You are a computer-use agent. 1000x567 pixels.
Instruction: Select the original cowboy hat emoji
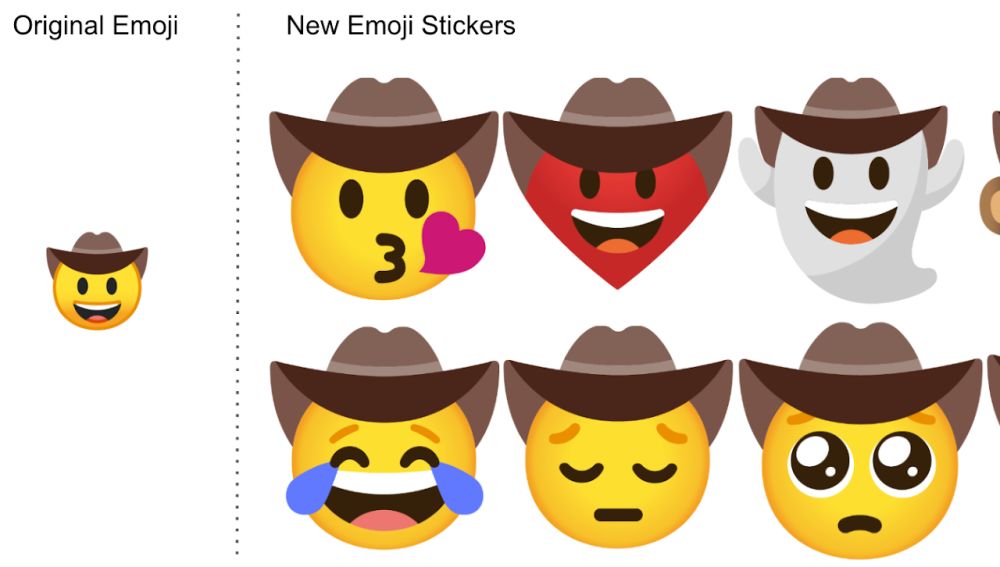(97, 281)
